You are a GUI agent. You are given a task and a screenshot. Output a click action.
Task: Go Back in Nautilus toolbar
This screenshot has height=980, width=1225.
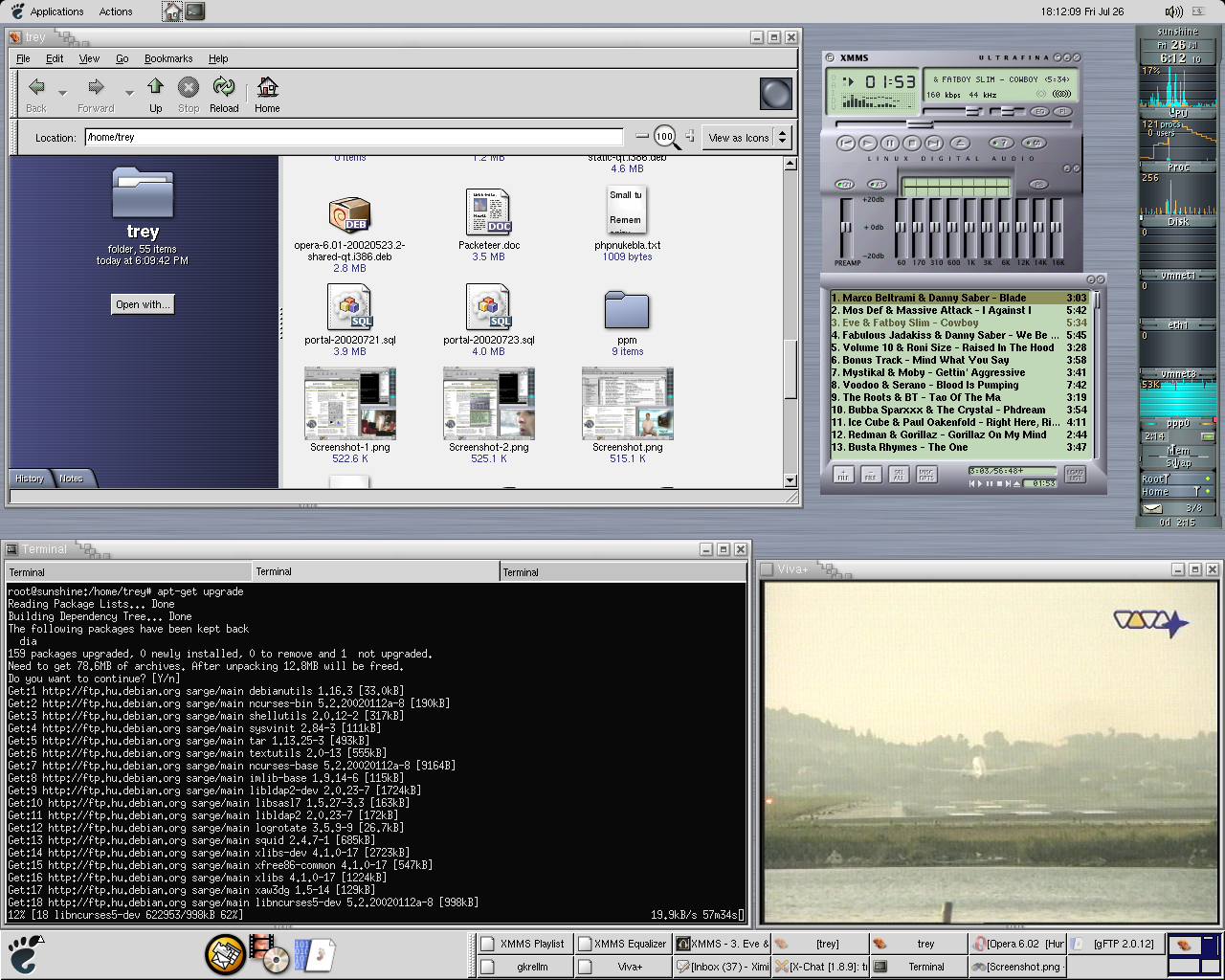point(36,94)
